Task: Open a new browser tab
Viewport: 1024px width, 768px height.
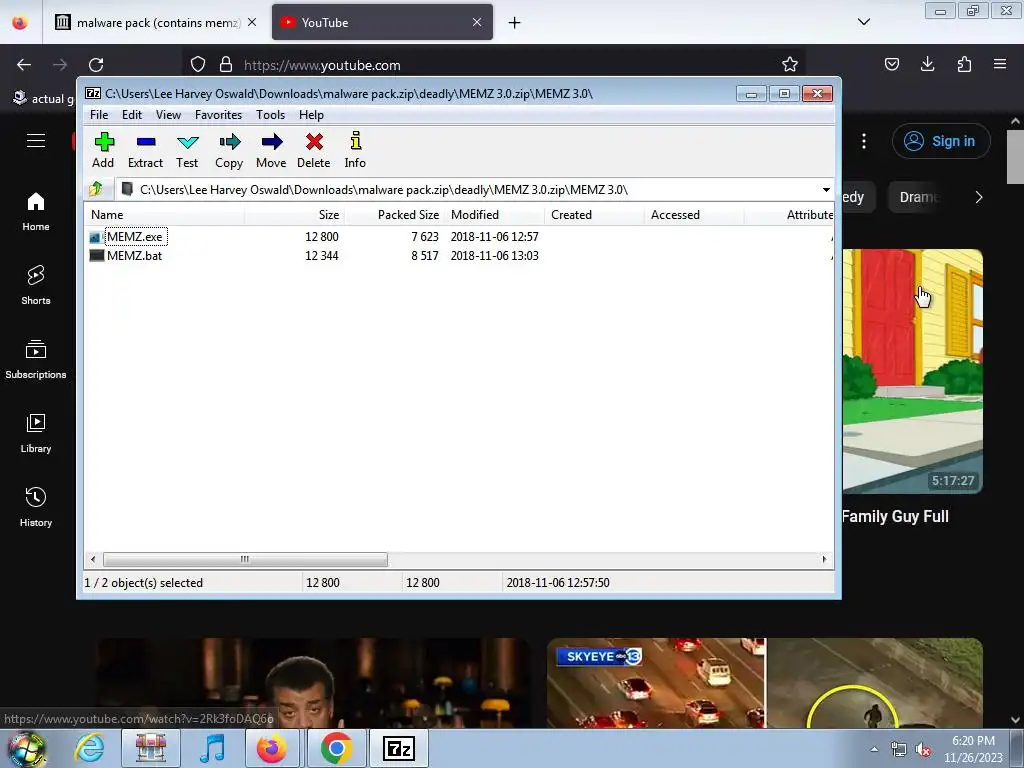Action: [515, 23]
